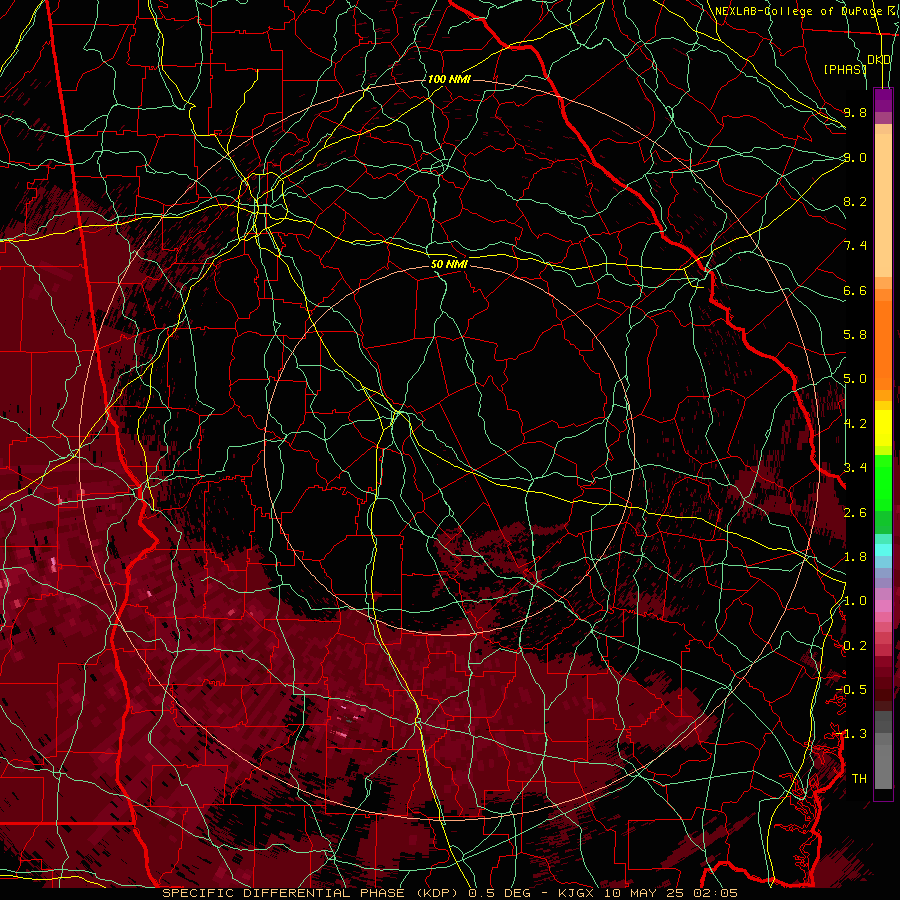Click the purple top segment of the color bar
This screenshot has height=900, width=900.
pos(883,100)
